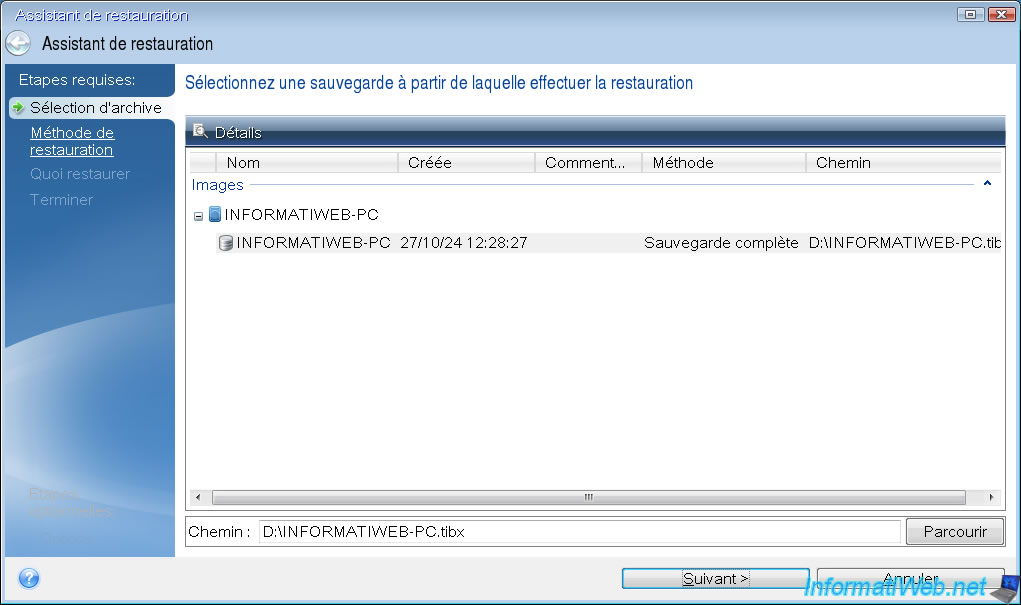Select the Sélection d'archive step
Image resolution: width=1021 pixels, height=605 pixels.
95,108
